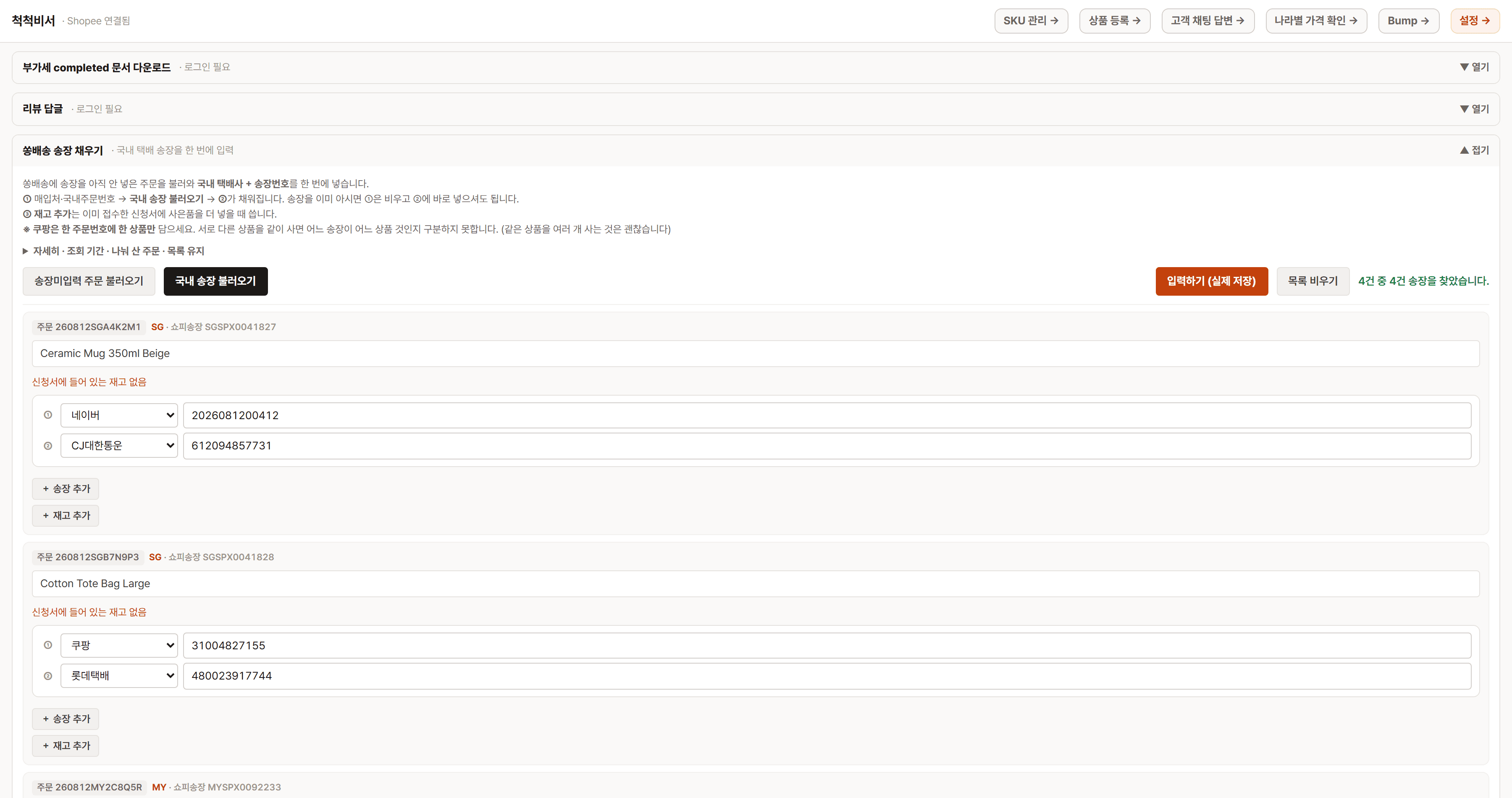Image resolution: width=1512 pixels, height=798 pixels.
Task: Open the Bump page
Action: tap(1408, 21)
